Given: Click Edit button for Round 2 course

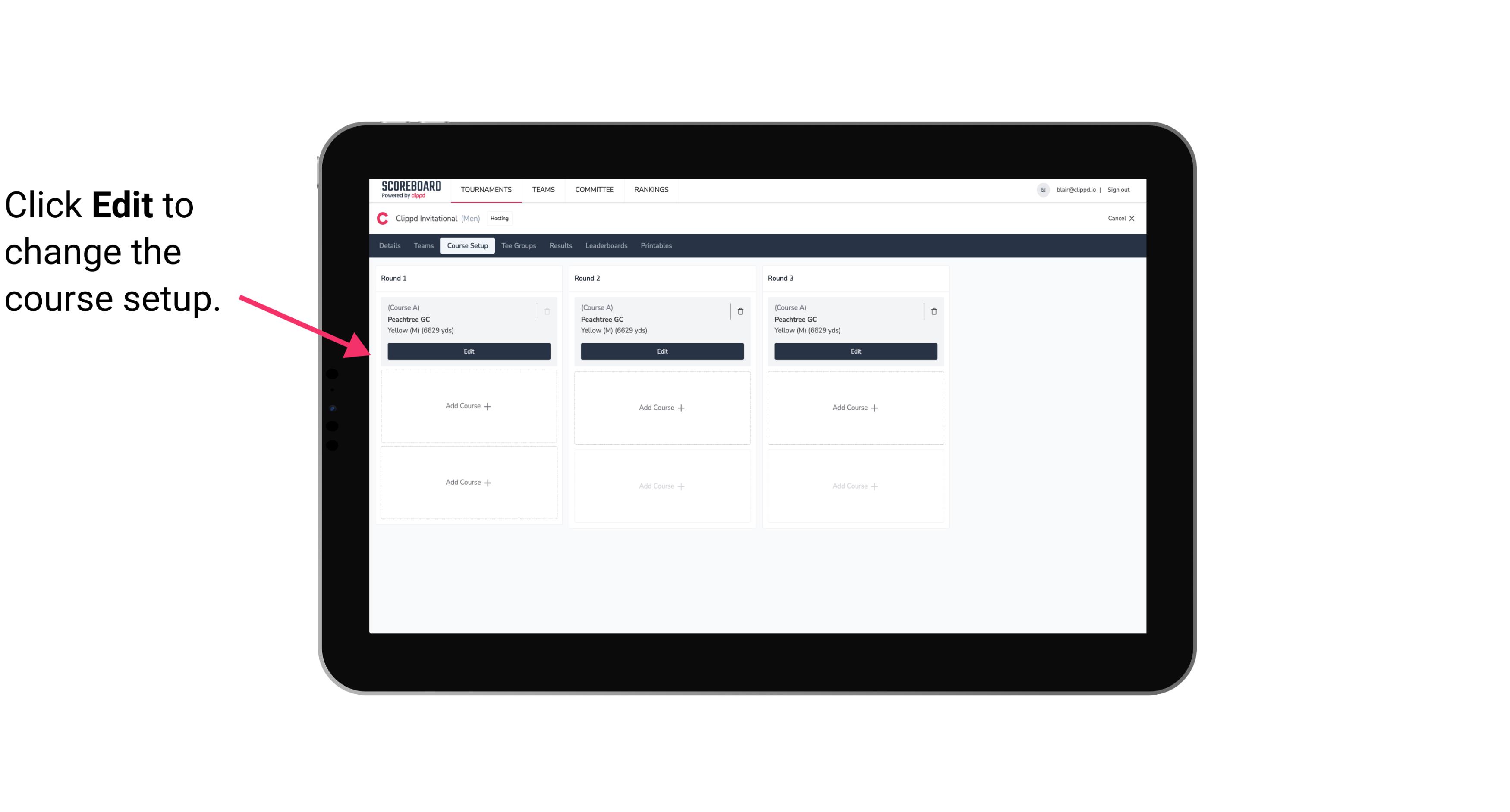Looking at the screenshot, I should [x=662, y=351].
